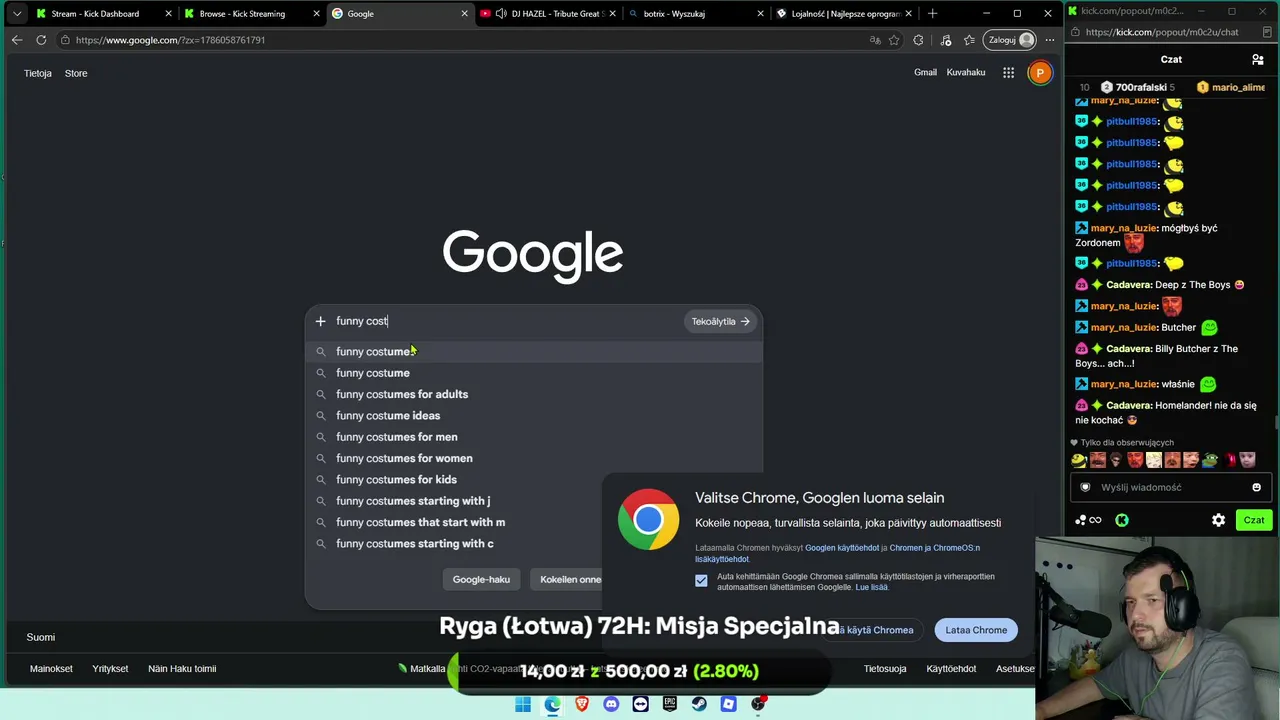Insert the frog emote into chat
The height and width of the screenshot is (720, 1280).
[1210, 460]
